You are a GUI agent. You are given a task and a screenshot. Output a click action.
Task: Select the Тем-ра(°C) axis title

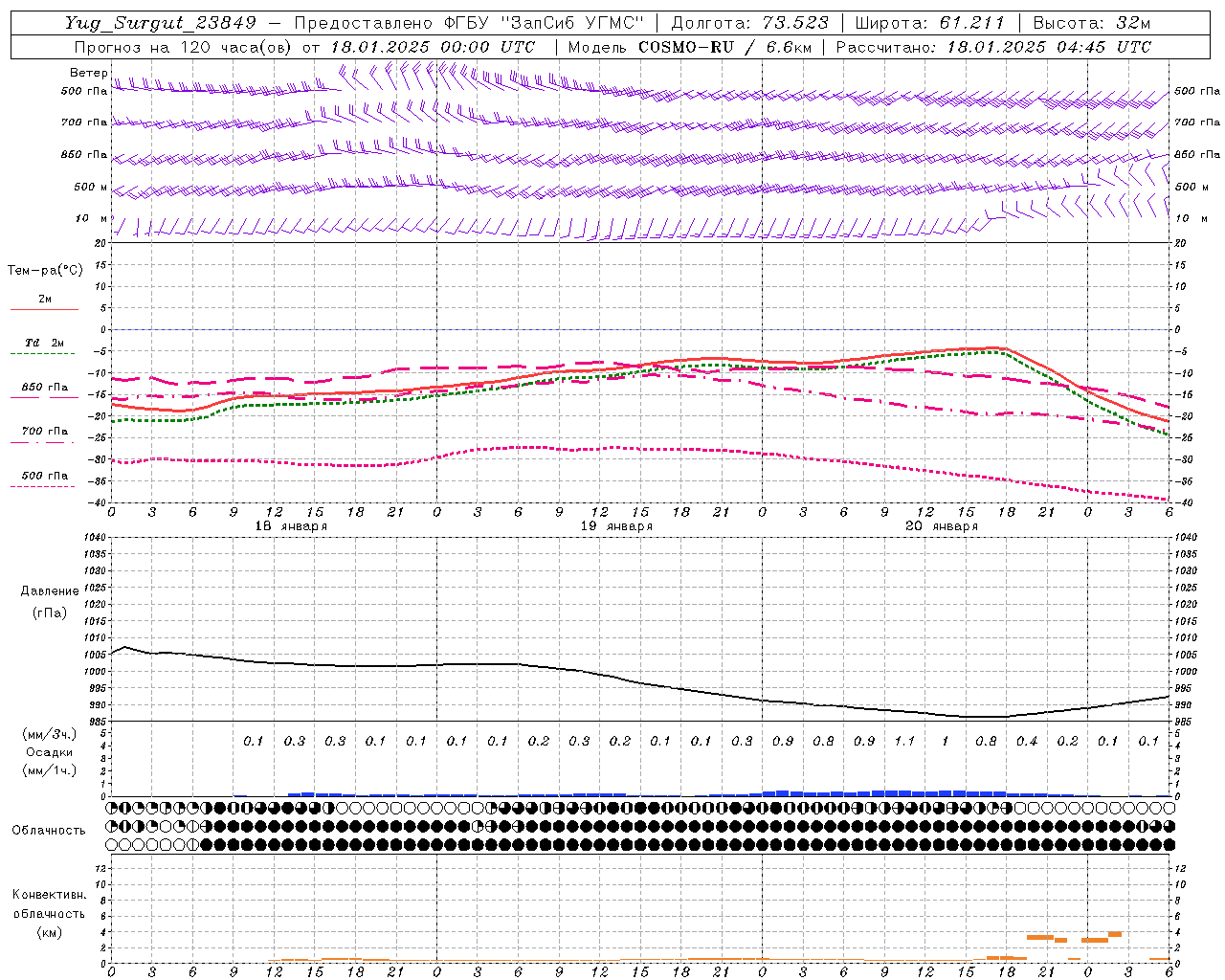pos(45,271)
